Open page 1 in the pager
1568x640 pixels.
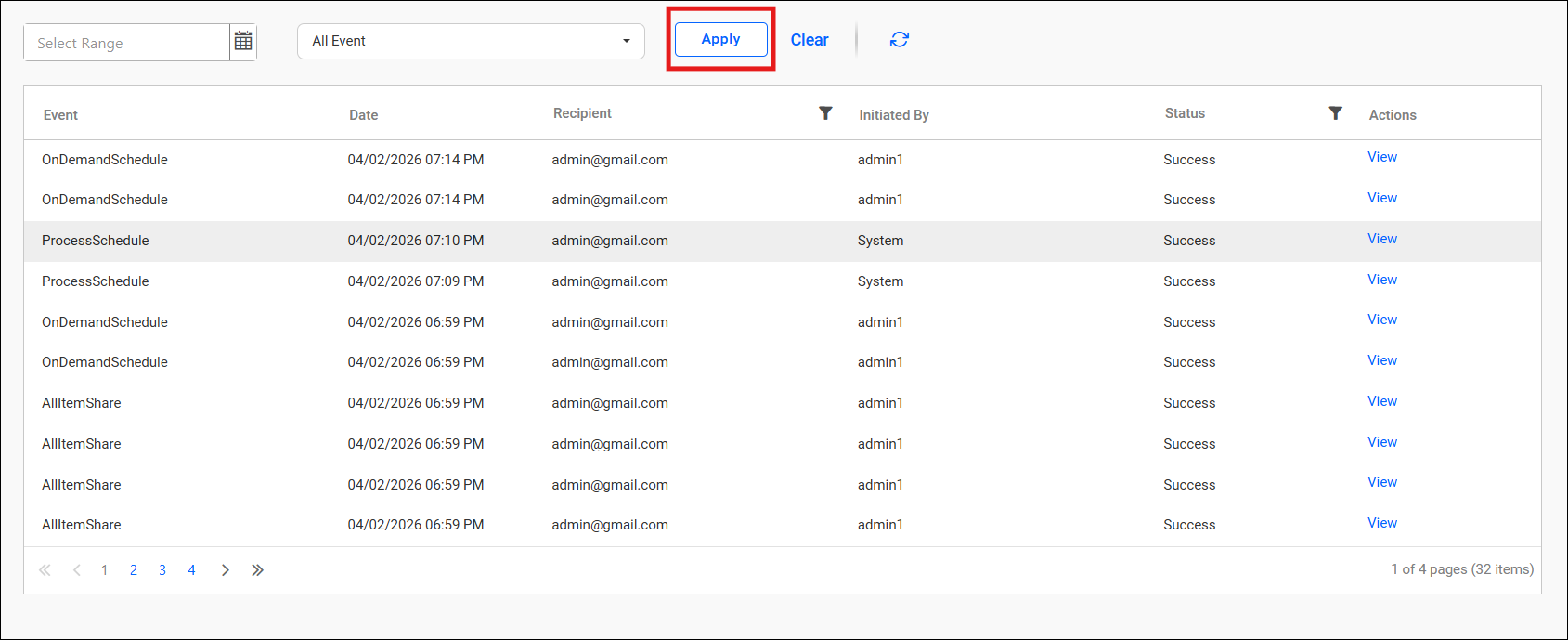pos(105,570)
